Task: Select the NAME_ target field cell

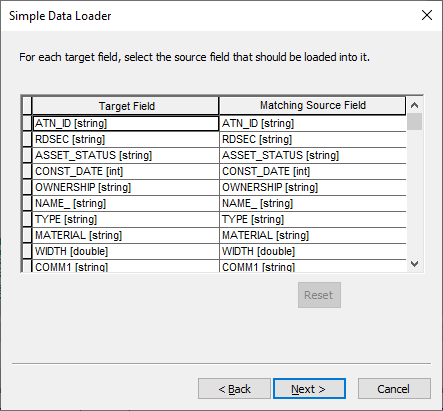Action: click(x=126, y=203)
